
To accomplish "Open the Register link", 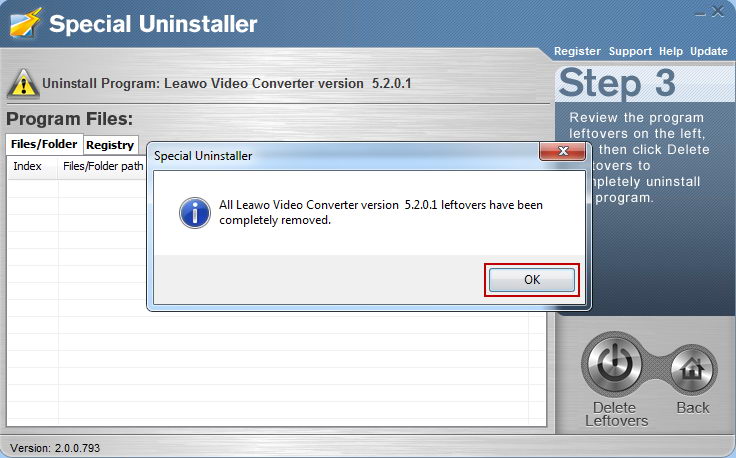I will (577, 51).
